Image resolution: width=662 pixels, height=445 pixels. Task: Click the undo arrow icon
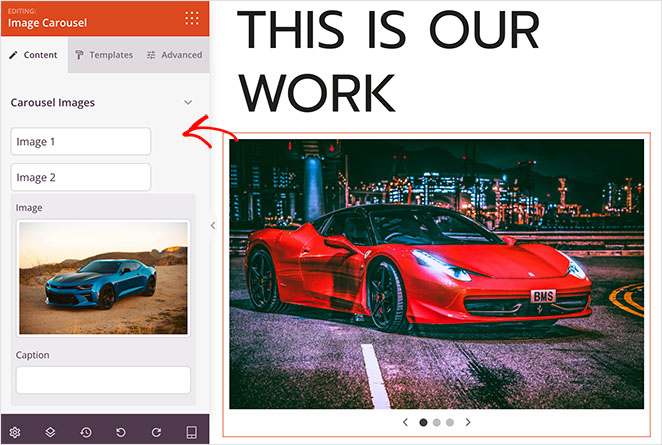pos(121,432)
